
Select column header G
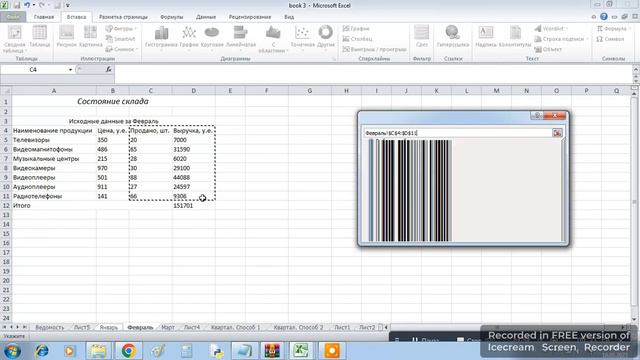(310, 91)
